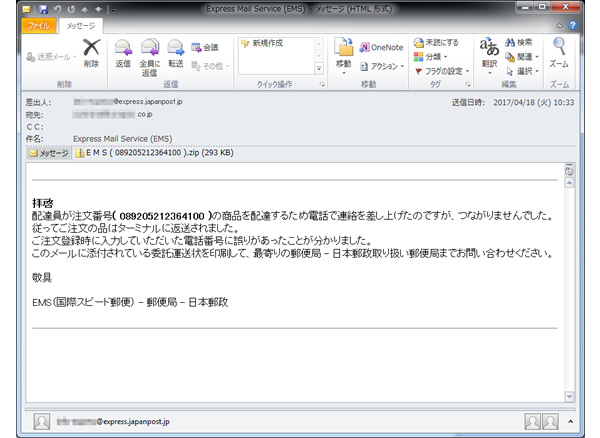This screenshot has width=600, height=438.
Task: Click Reply All (全員に返信) icon
Action: [150, 48]
